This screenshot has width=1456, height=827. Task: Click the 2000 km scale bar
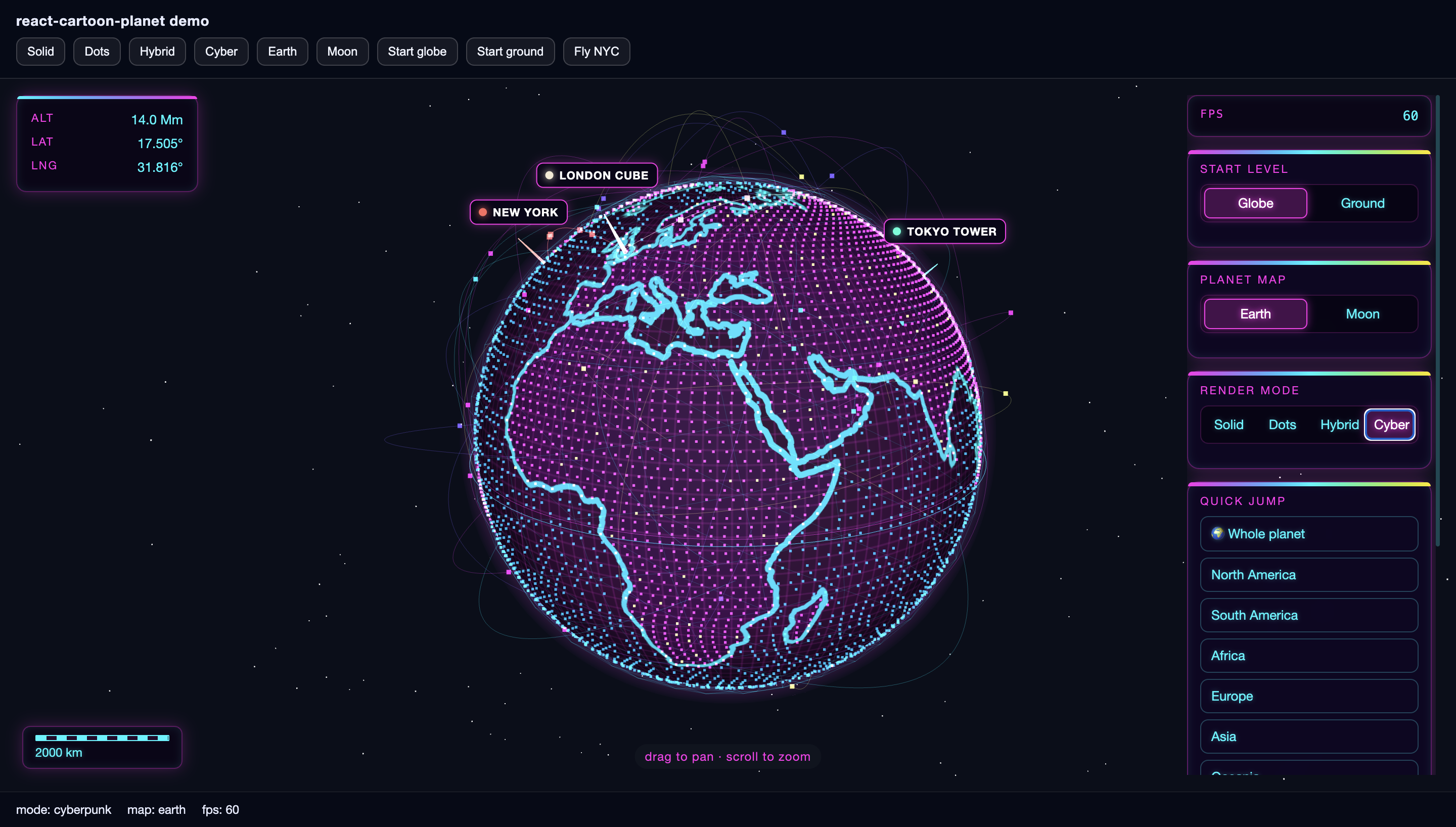pyautogui.click(x=102, y=739)
